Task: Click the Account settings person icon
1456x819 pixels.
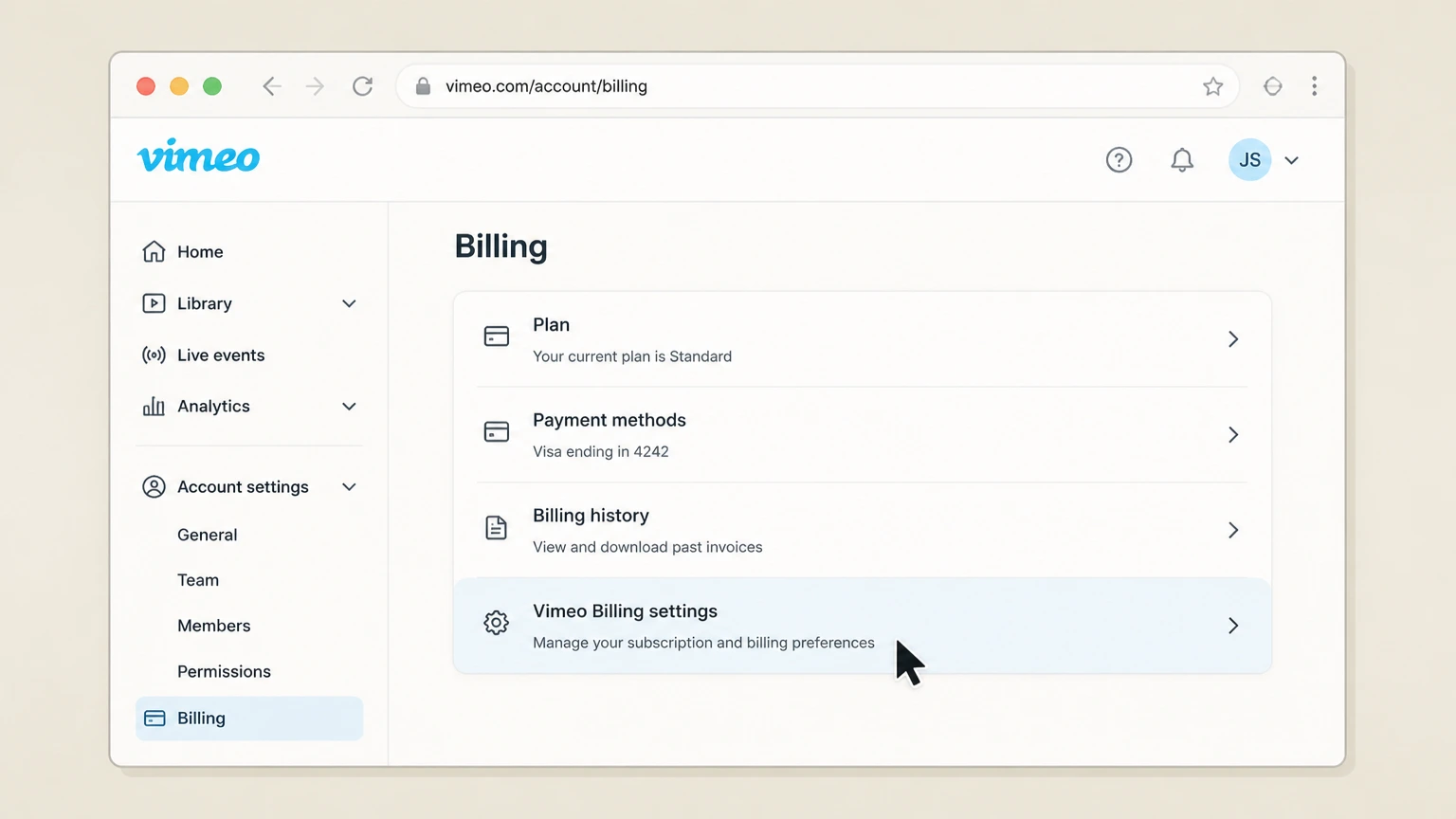Action: (x=154, y=486)
